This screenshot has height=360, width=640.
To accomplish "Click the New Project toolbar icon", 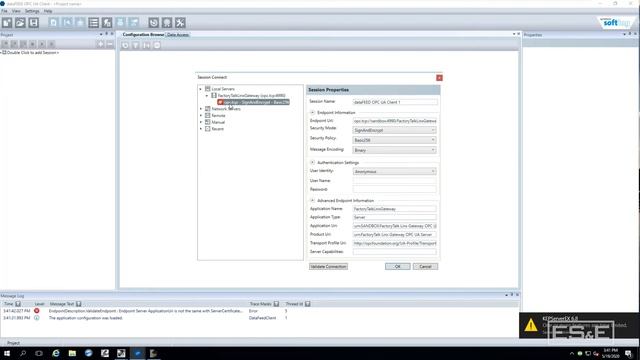I will 7,23.
